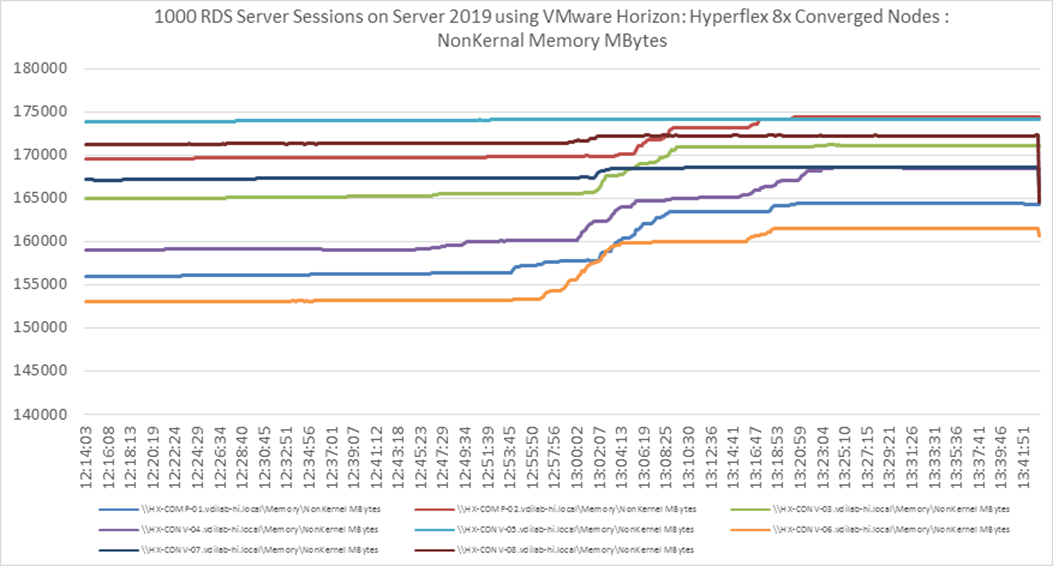Click the 13:16:47 time axis label
The height and width of the screenshot is (566, 1053).
click(x=756, y=457)
